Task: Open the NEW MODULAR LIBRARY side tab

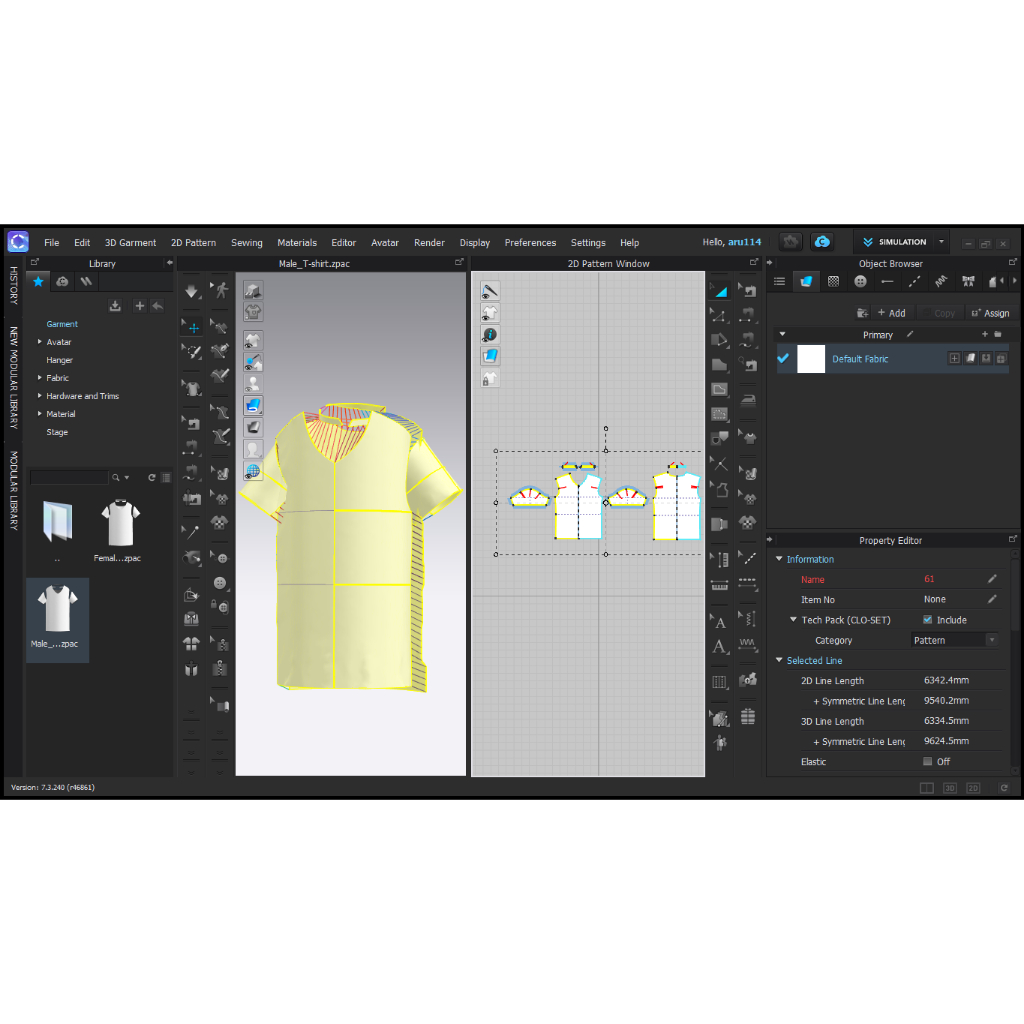Action: coord(14,377)
